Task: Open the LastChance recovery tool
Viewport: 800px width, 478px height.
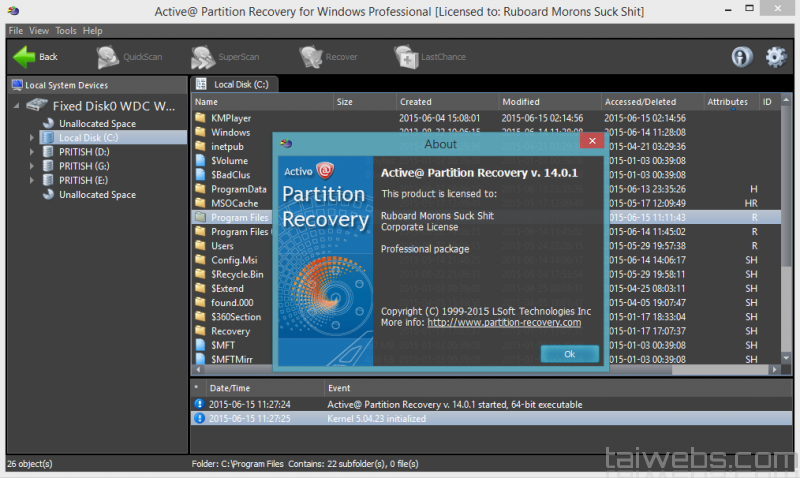Action: point(407,57)
